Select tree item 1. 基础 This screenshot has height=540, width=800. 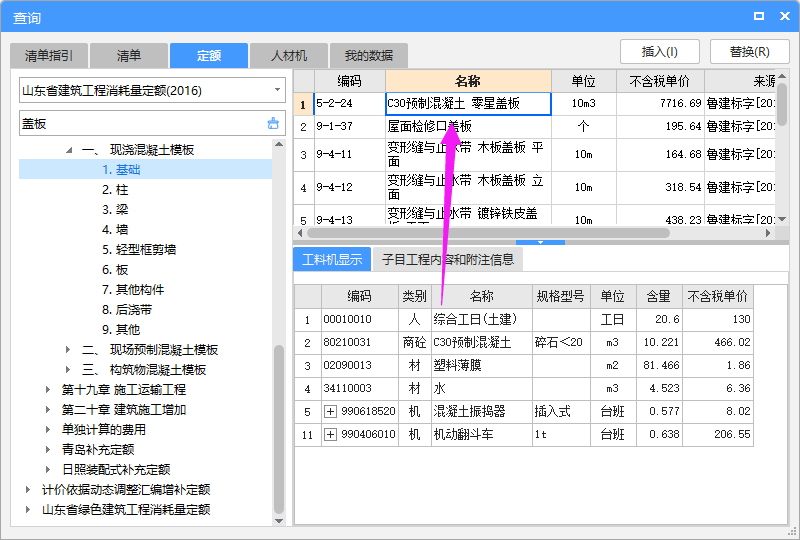click(x=121, y=169)
